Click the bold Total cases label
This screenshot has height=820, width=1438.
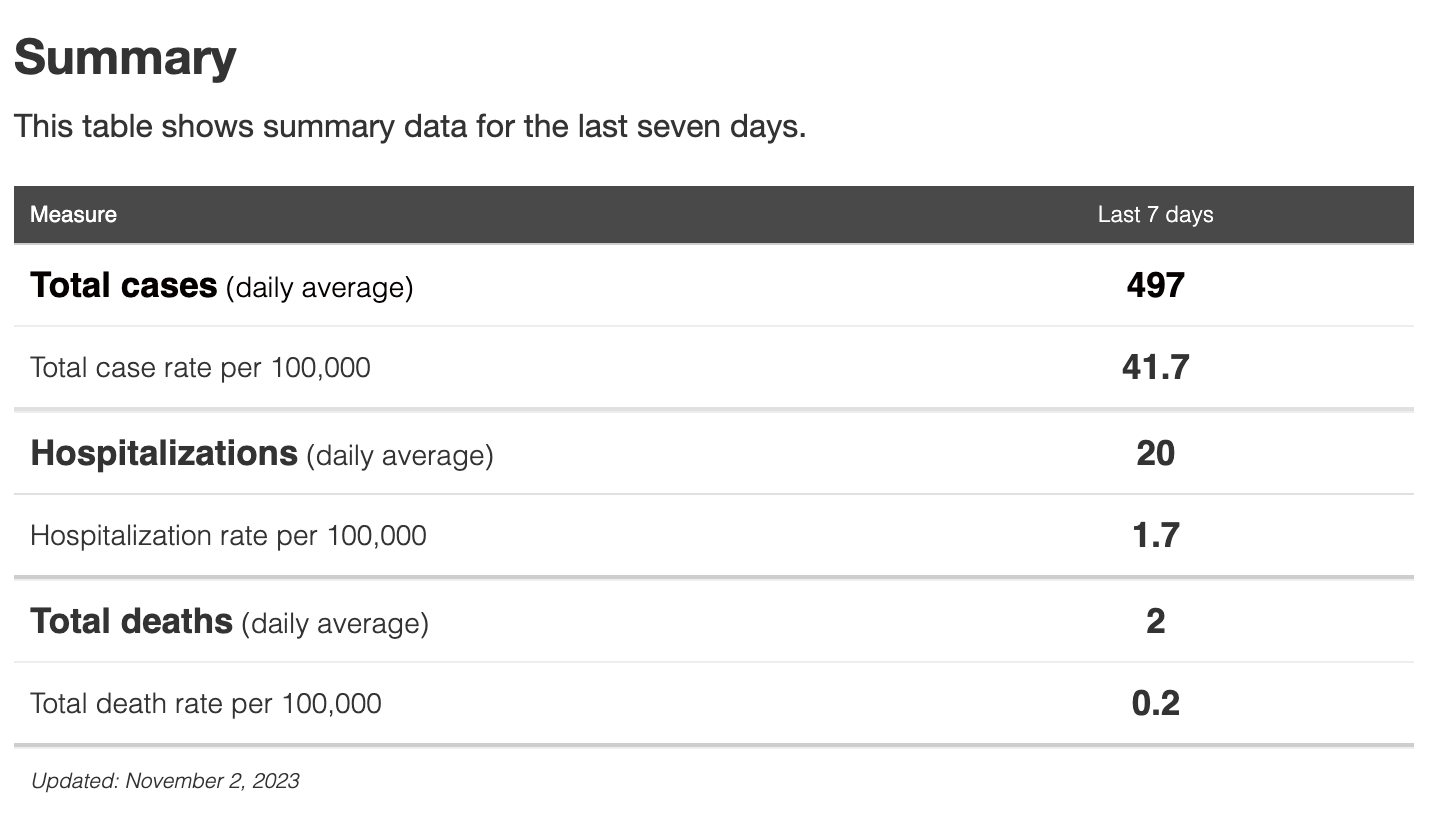tap(124, 286)
